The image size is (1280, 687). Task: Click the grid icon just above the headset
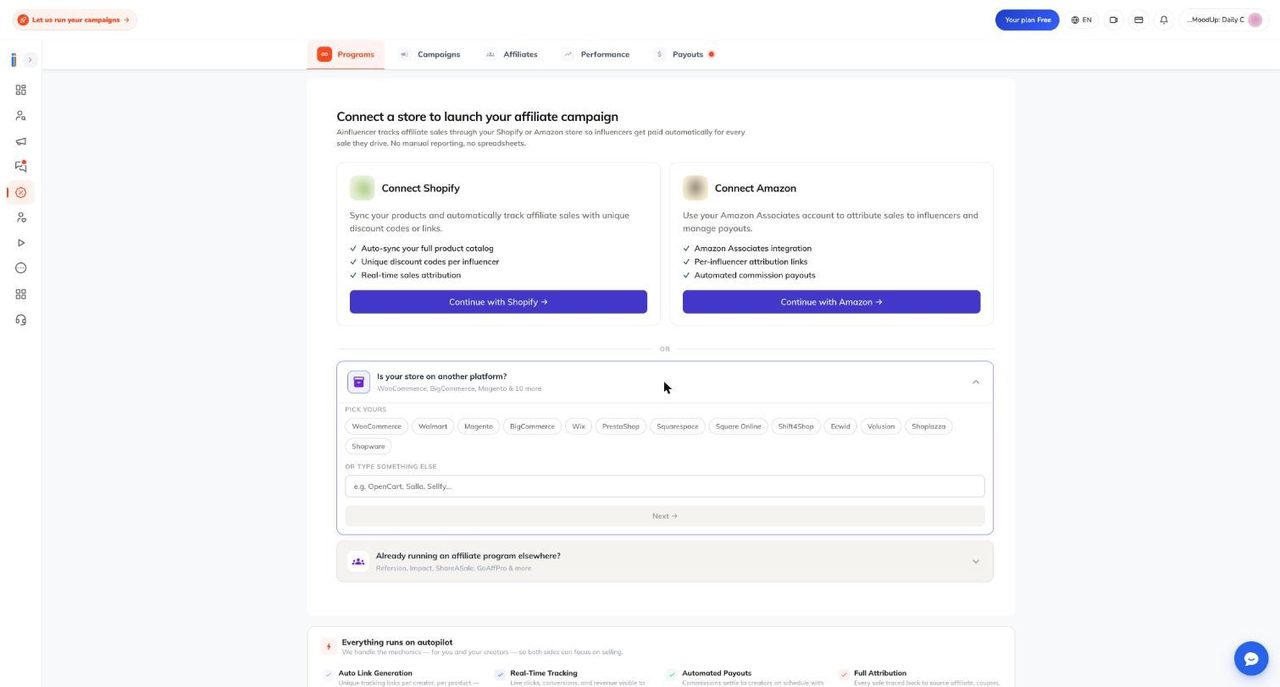[x=21, y=294]
